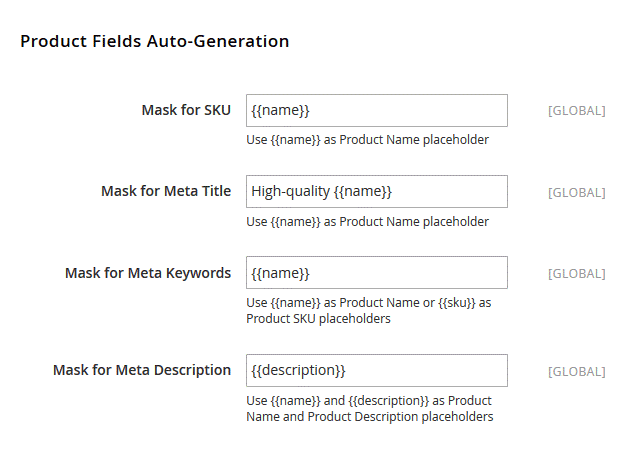Collapse the Product Fields Auto-Generation section
Screen dimensions: 640x450
point(155,42)
